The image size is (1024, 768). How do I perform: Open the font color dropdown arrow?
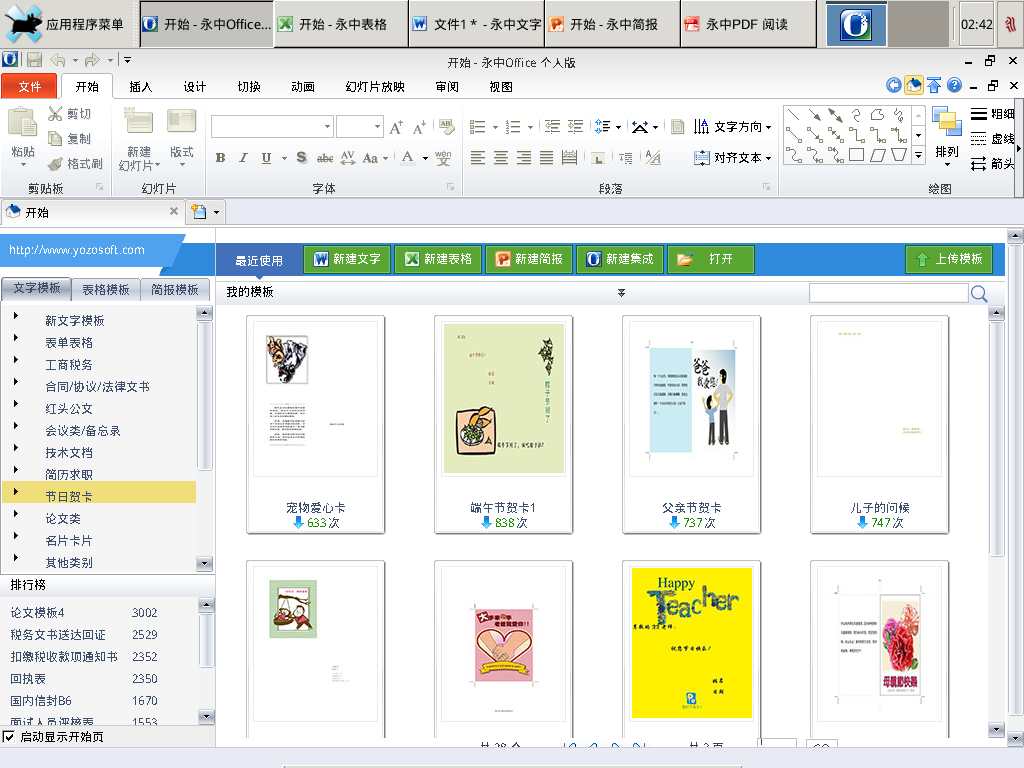tap(425, 158)
